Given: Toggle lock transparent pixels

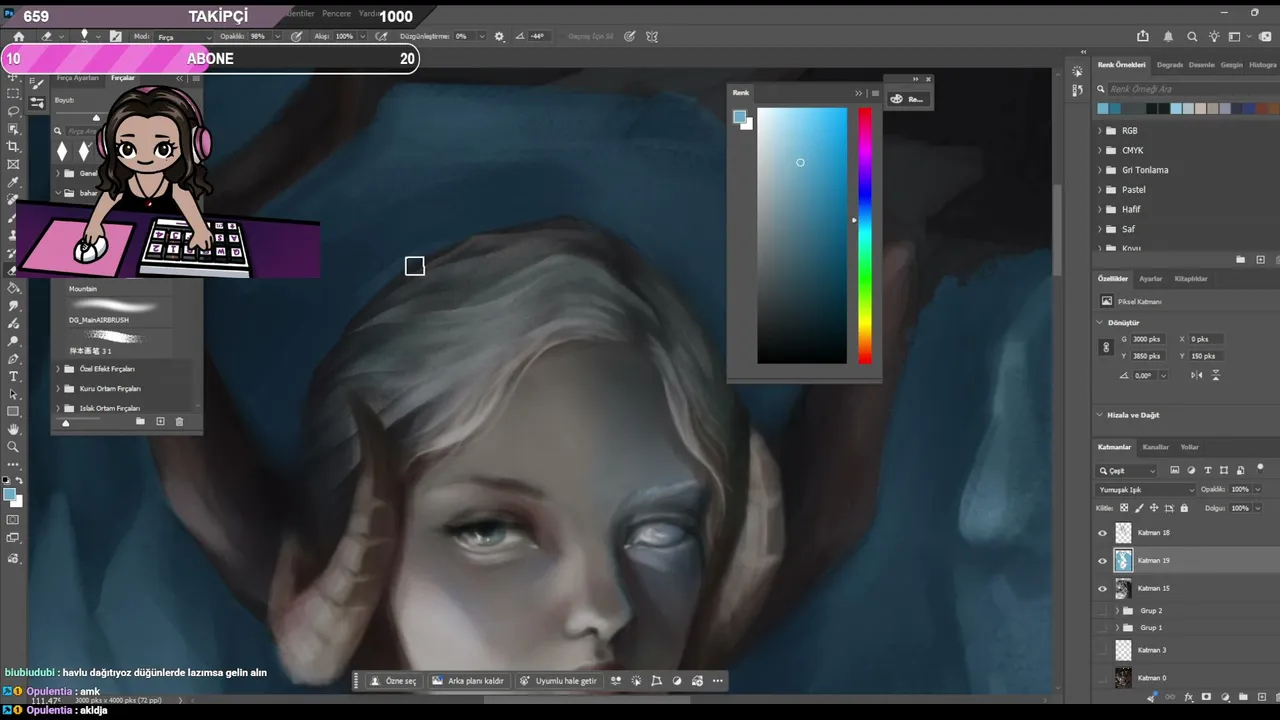Looking at the screenshot, I should (x=1124, y=508).
